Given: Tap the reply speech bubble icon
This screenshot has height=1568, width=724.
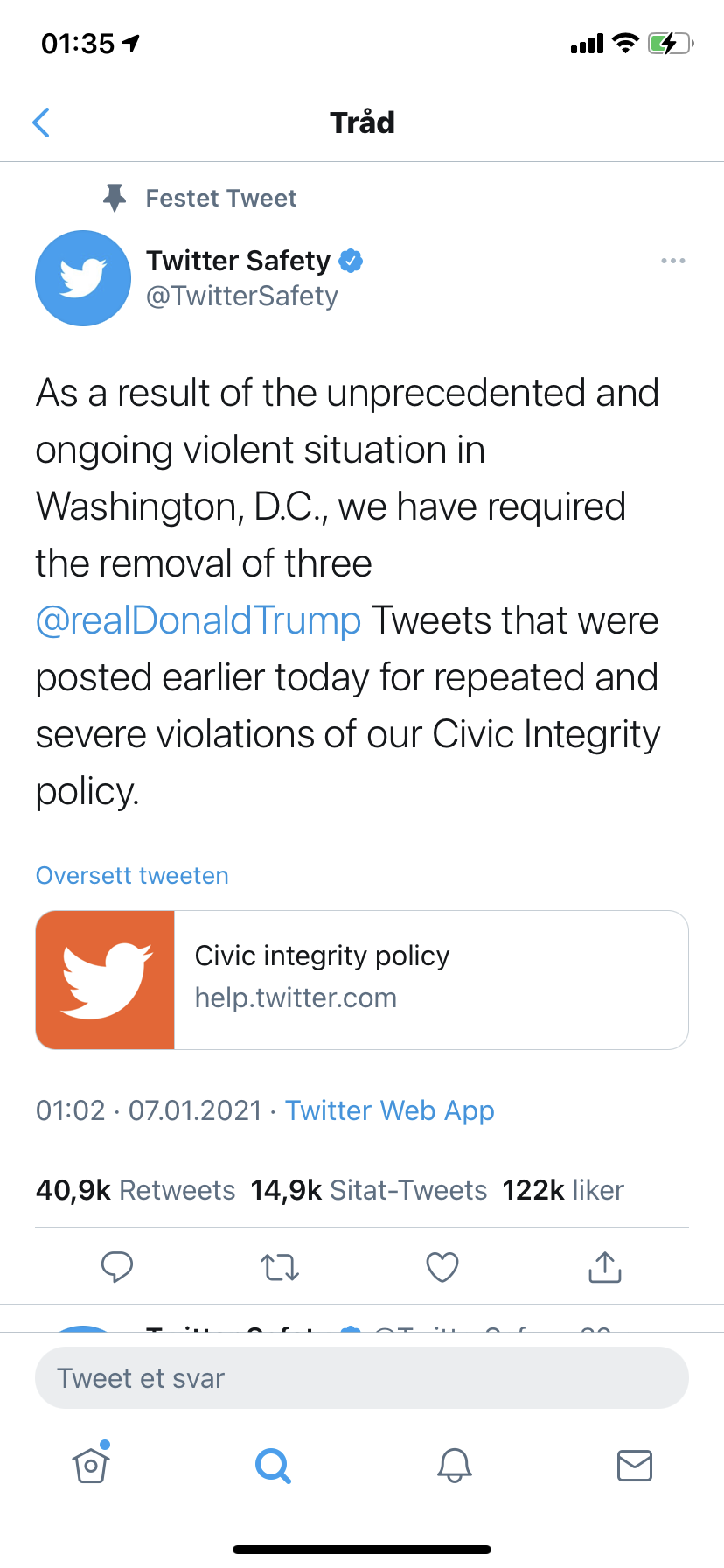Looking at the screenshot, I should [117, 1266].
